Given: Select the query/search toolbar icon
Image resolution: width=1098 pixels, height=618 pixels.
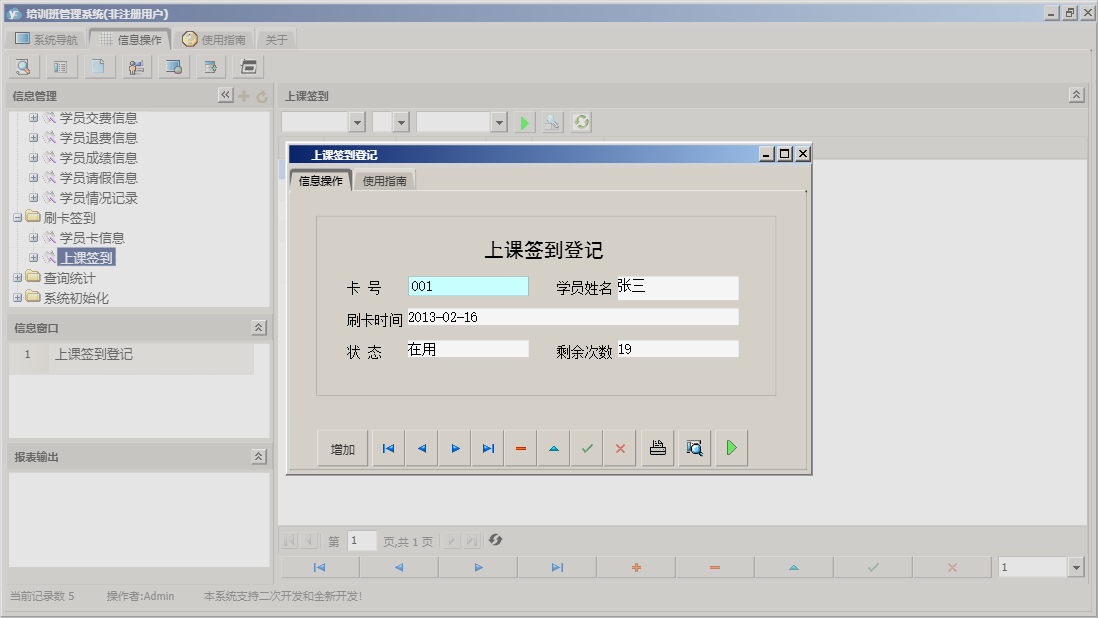Looking at the screenshot, I should (x=22, y=66).
